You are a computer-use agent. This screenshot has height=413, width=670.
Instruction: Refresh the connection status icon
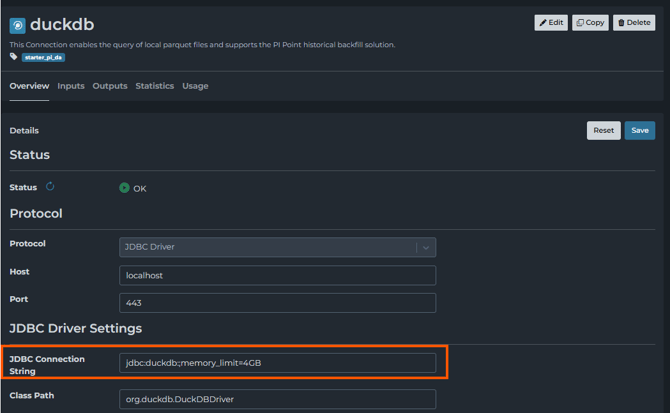(50, 187)
